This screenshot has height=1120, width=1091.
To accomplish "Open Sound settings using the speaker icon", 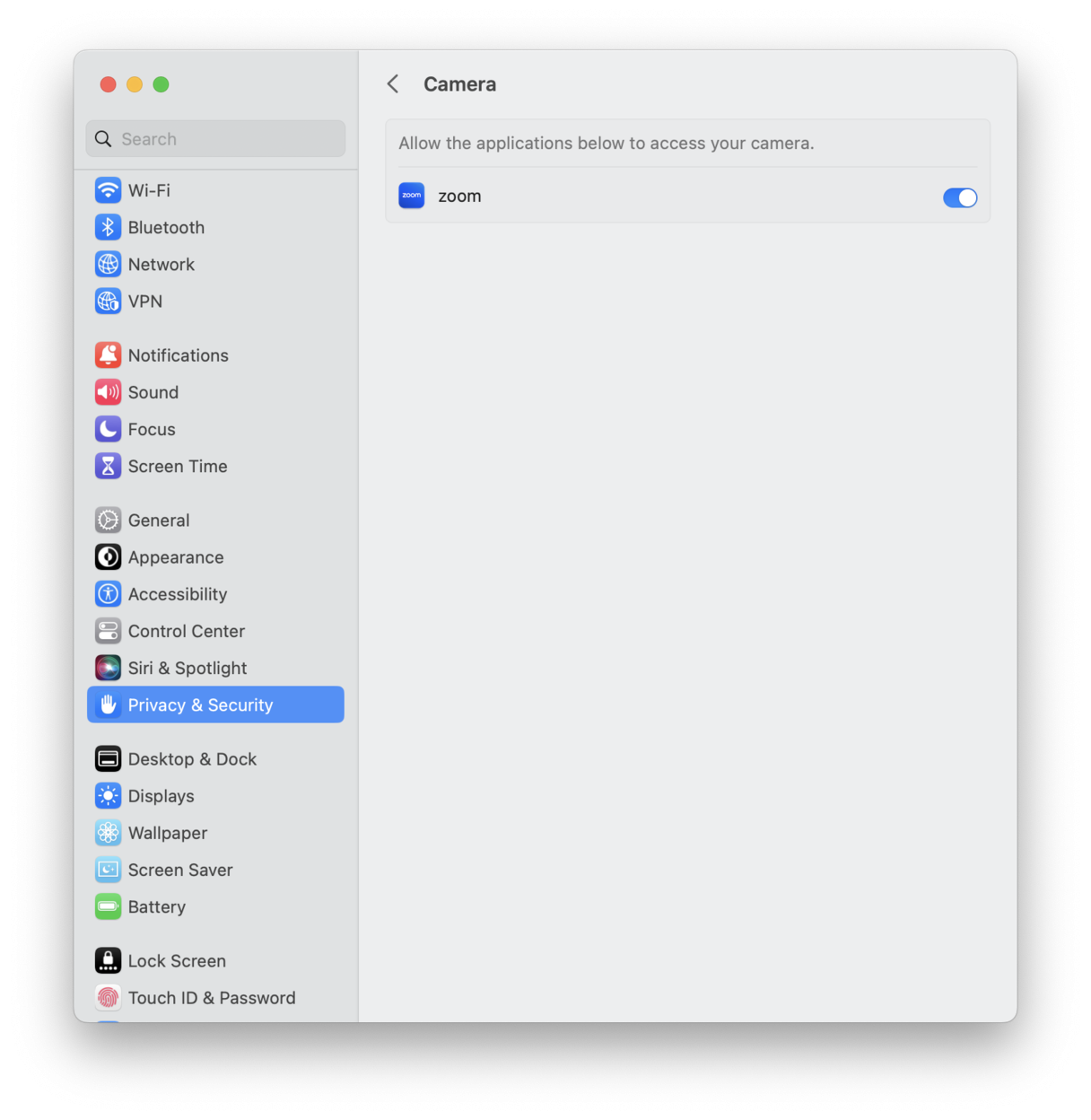I will (x=108, y=392).
